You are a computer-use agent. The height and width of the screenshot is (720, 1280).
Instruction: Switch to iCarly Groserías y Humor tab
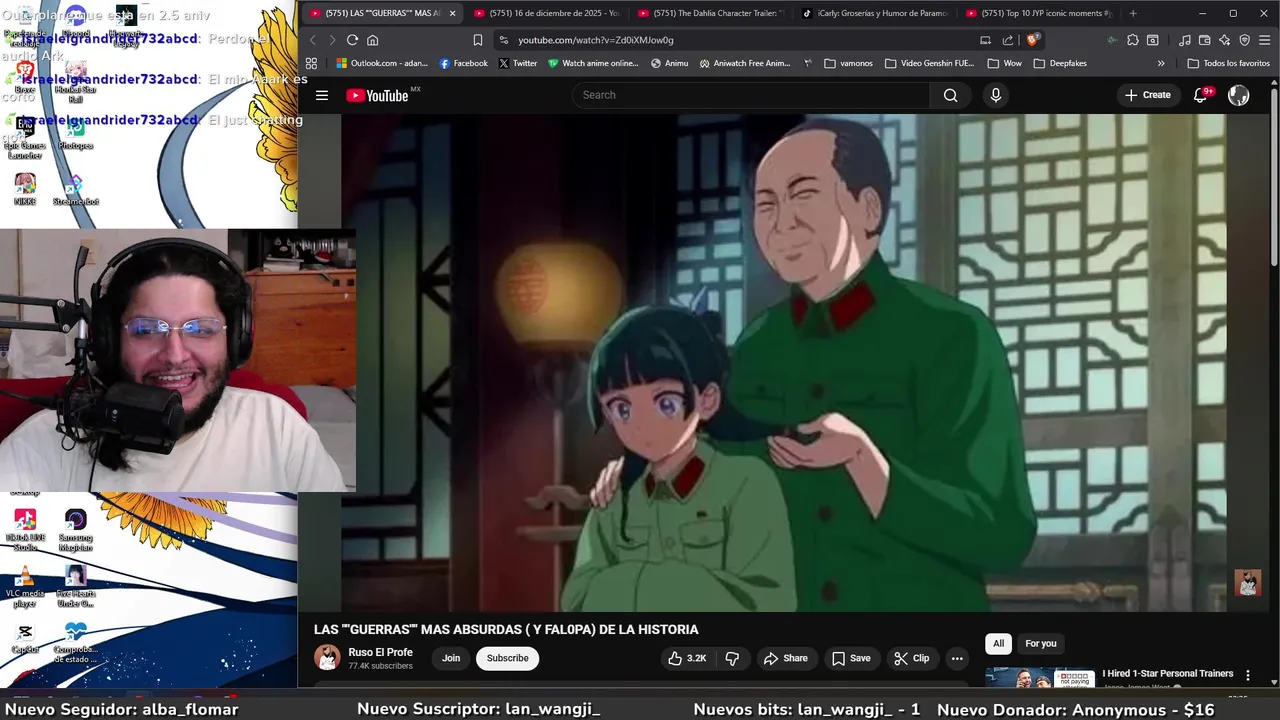tap(875, 13)
